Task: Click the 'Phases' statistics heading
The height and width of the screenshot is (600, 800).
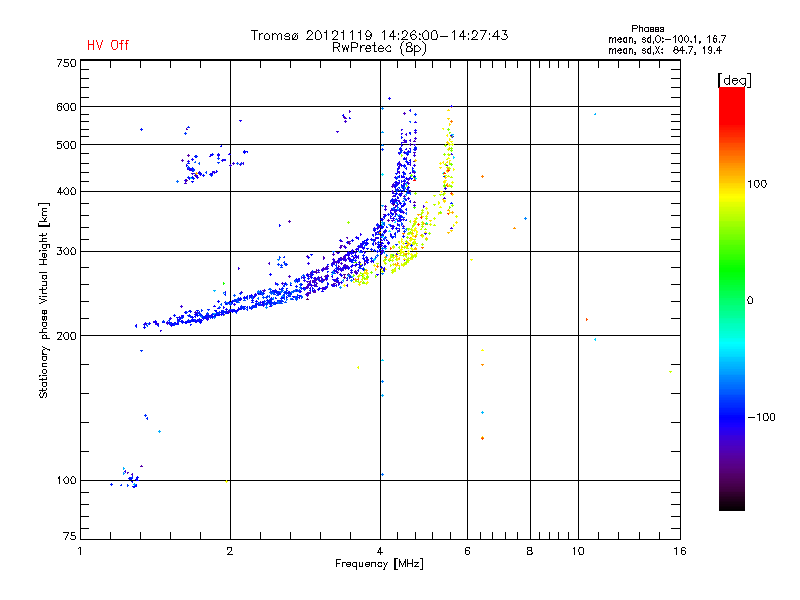Action: click(647, 29)
